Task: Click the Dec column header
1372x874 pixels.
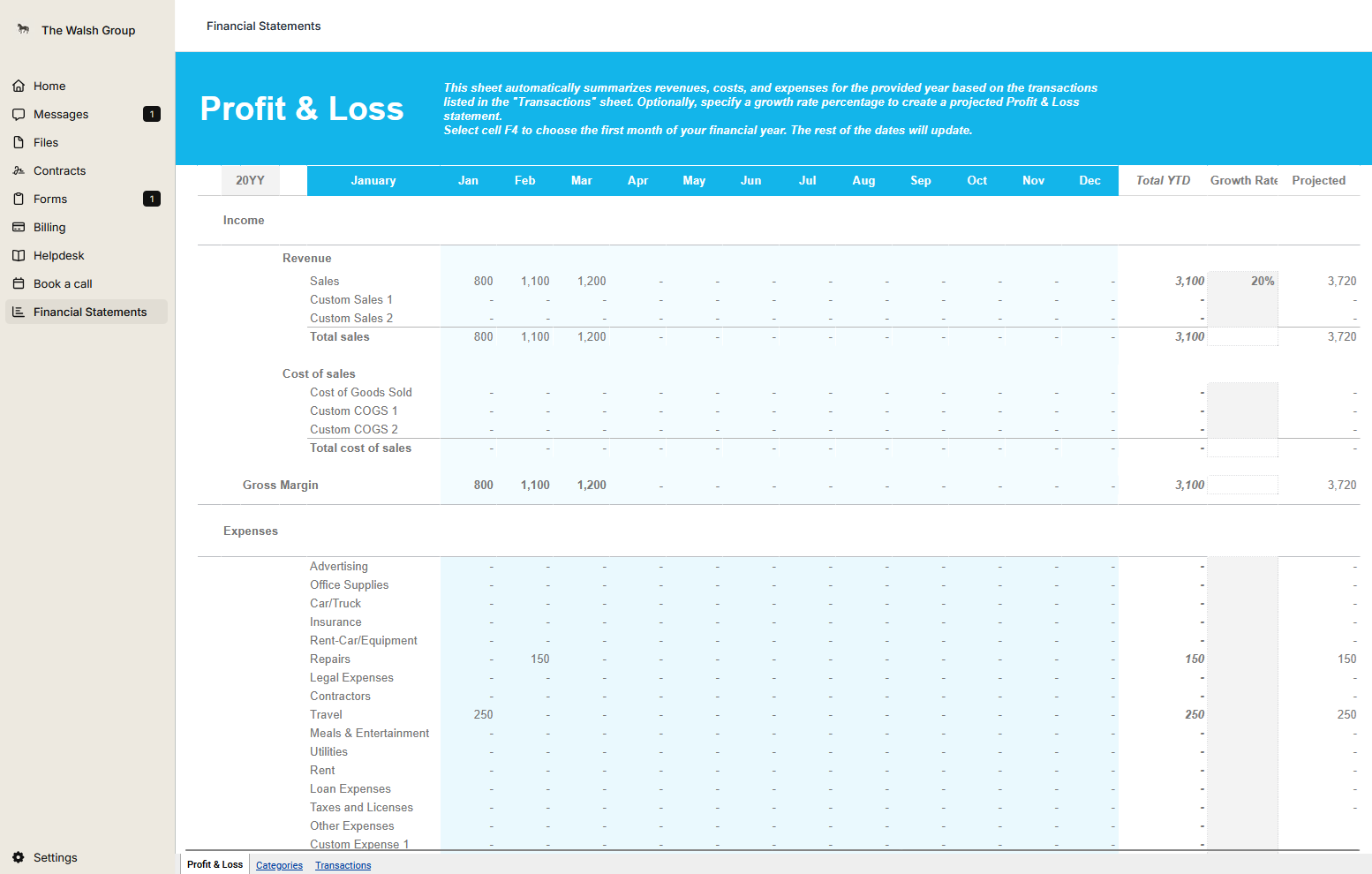Action: click(x=1090, y=180)
